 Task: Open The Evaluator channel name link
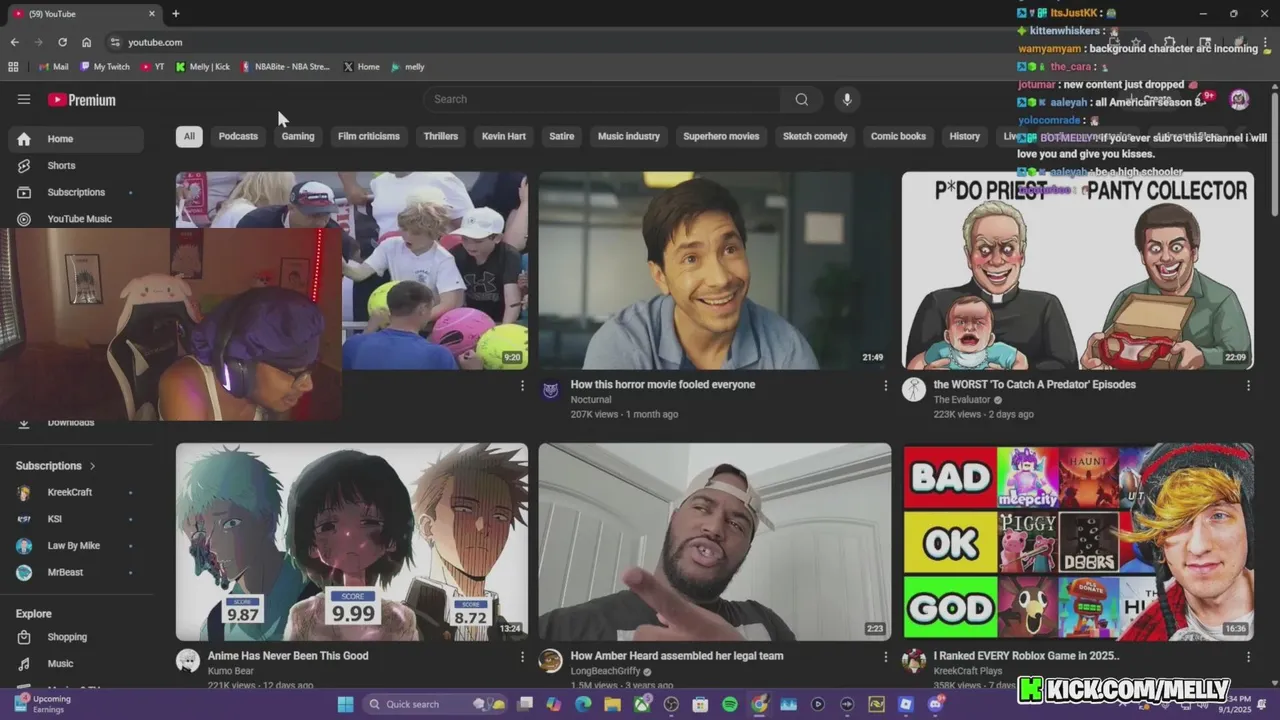pyautogui.click(x=961, y=400)
